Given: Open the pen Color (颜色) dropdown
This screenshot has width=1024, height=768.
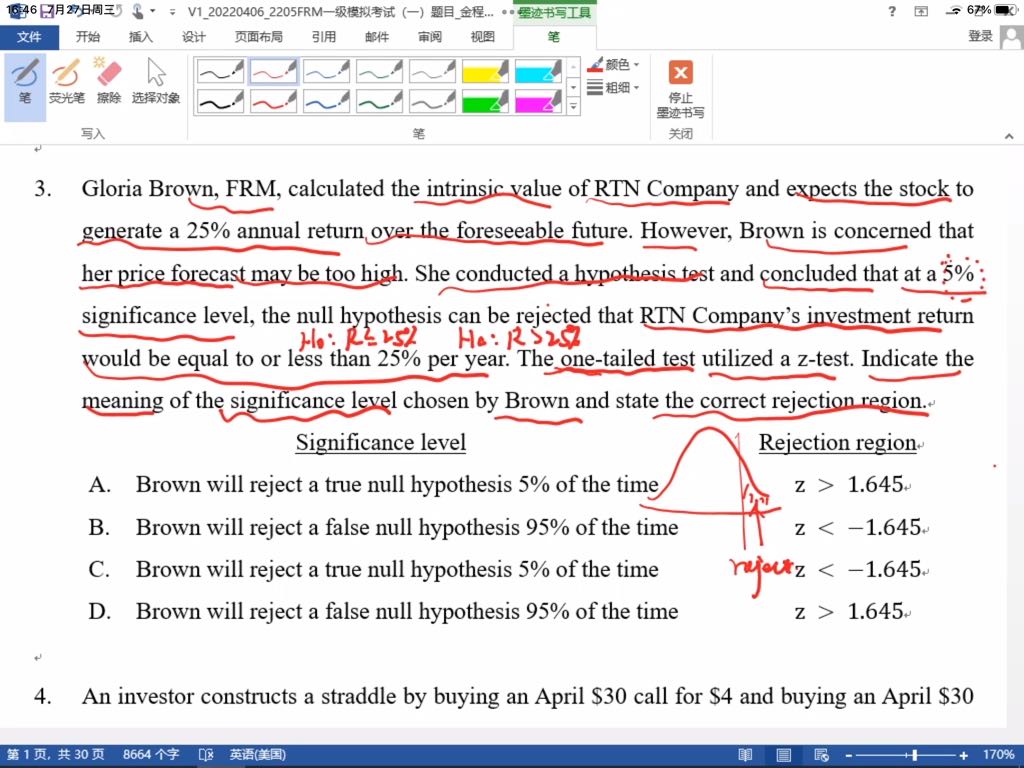Looking at the screenshot, I should pos(614,65).
